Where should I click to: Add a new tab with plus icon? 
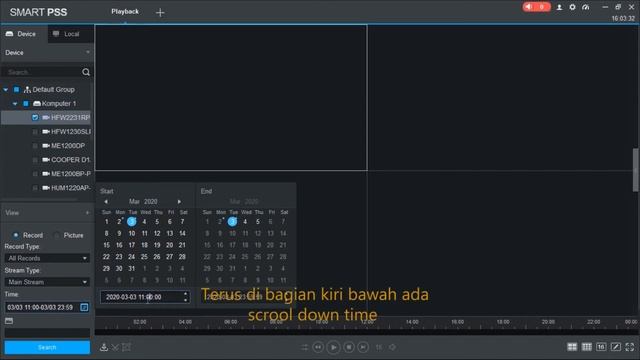[160, 13]
